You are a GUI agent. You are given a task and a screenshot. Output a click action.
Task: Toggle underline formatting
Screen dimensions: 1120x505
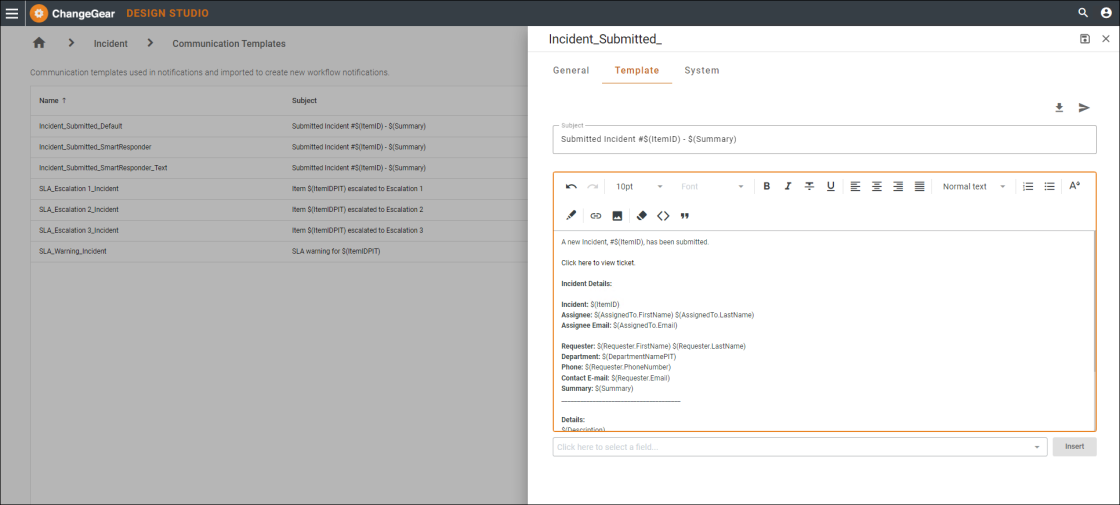click(x=831, y=186)
